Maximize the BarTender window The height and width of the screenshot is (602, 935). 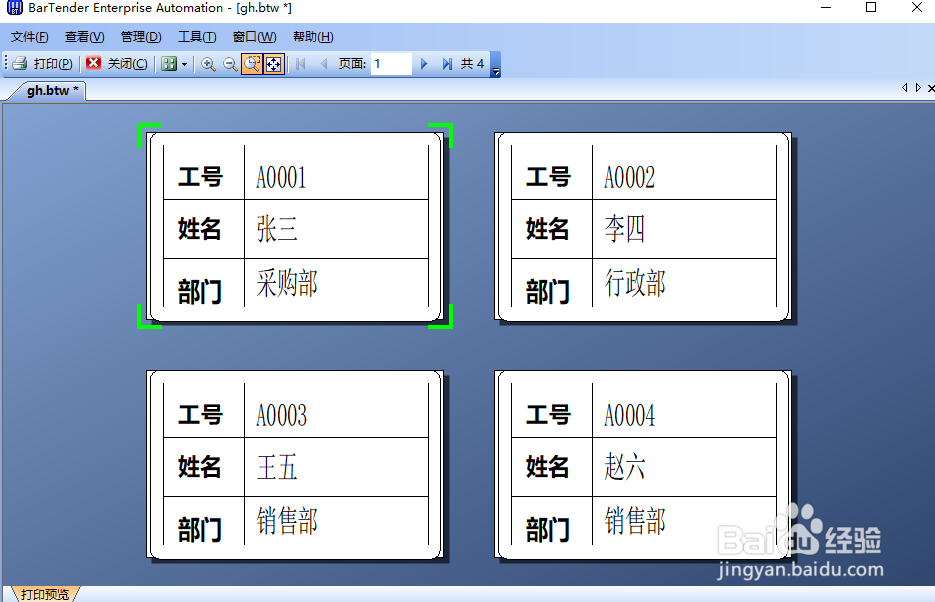[871, 8]
